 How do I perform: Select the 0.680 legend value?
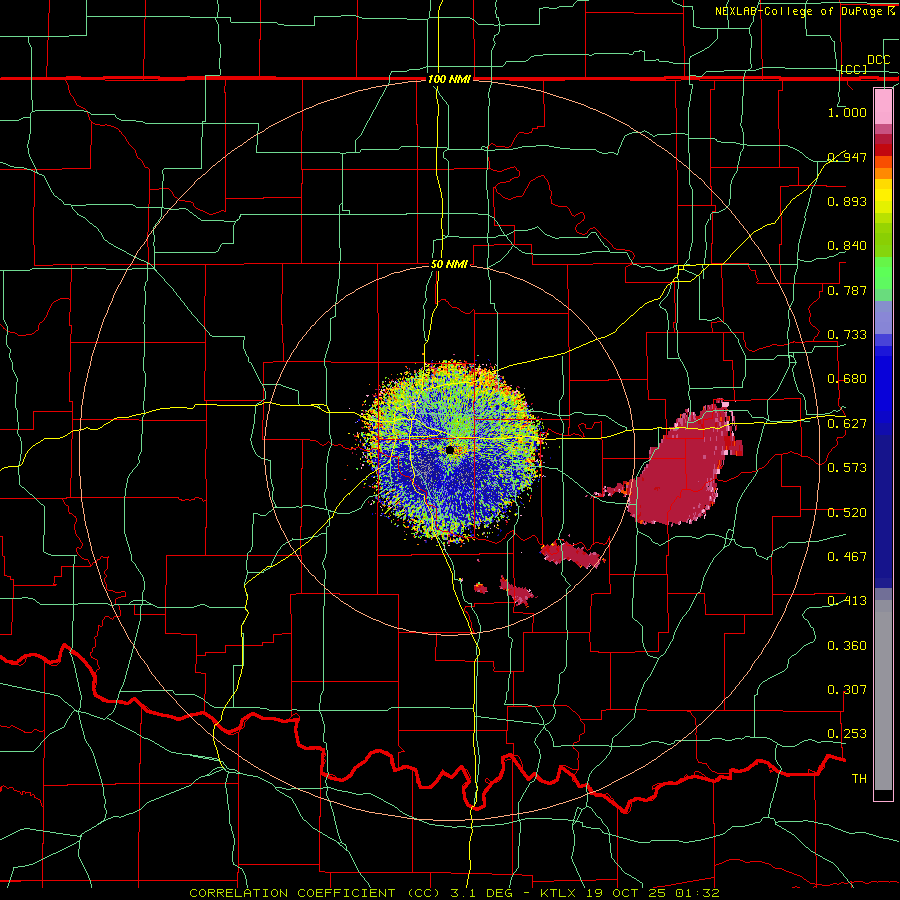coord(847,378)
